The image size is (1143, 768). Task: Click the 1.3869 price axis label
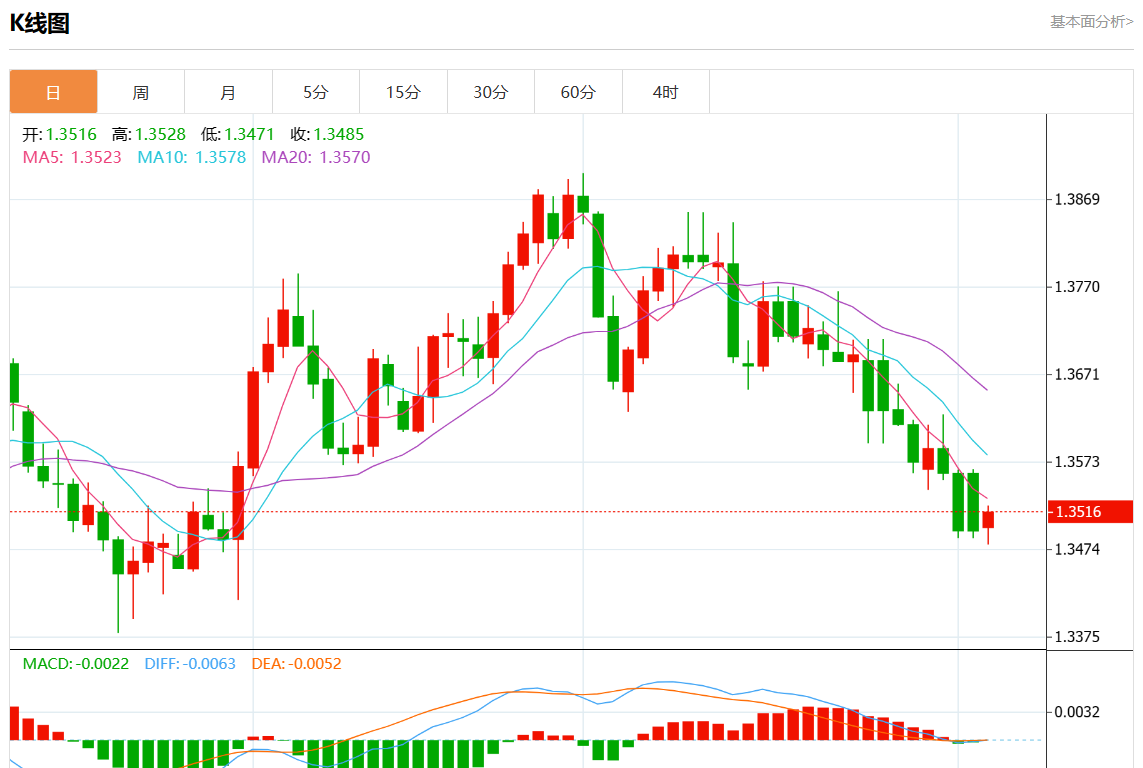coord(1077,199)
